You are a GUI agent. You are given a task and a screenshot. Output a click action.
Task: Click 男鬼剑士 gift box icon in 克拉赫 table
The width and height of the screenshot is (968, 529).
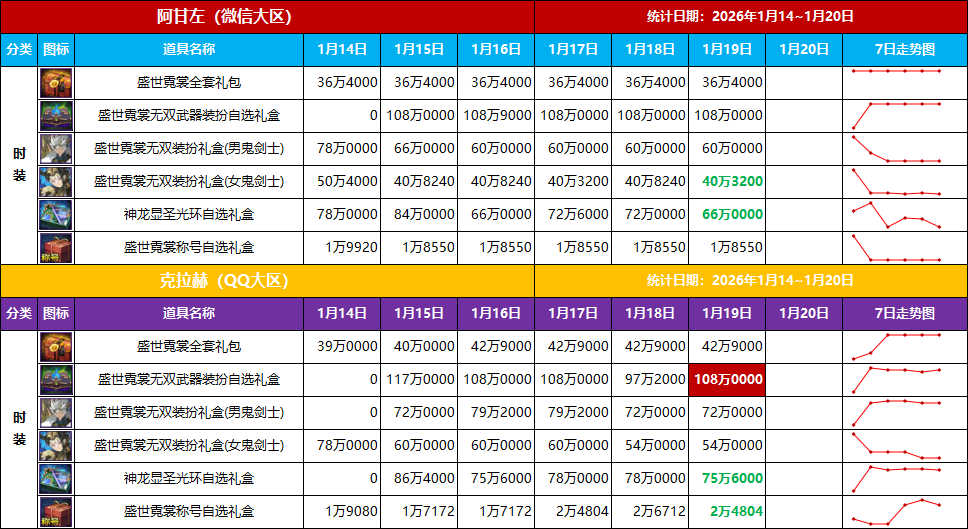click(x=56, y=413)
